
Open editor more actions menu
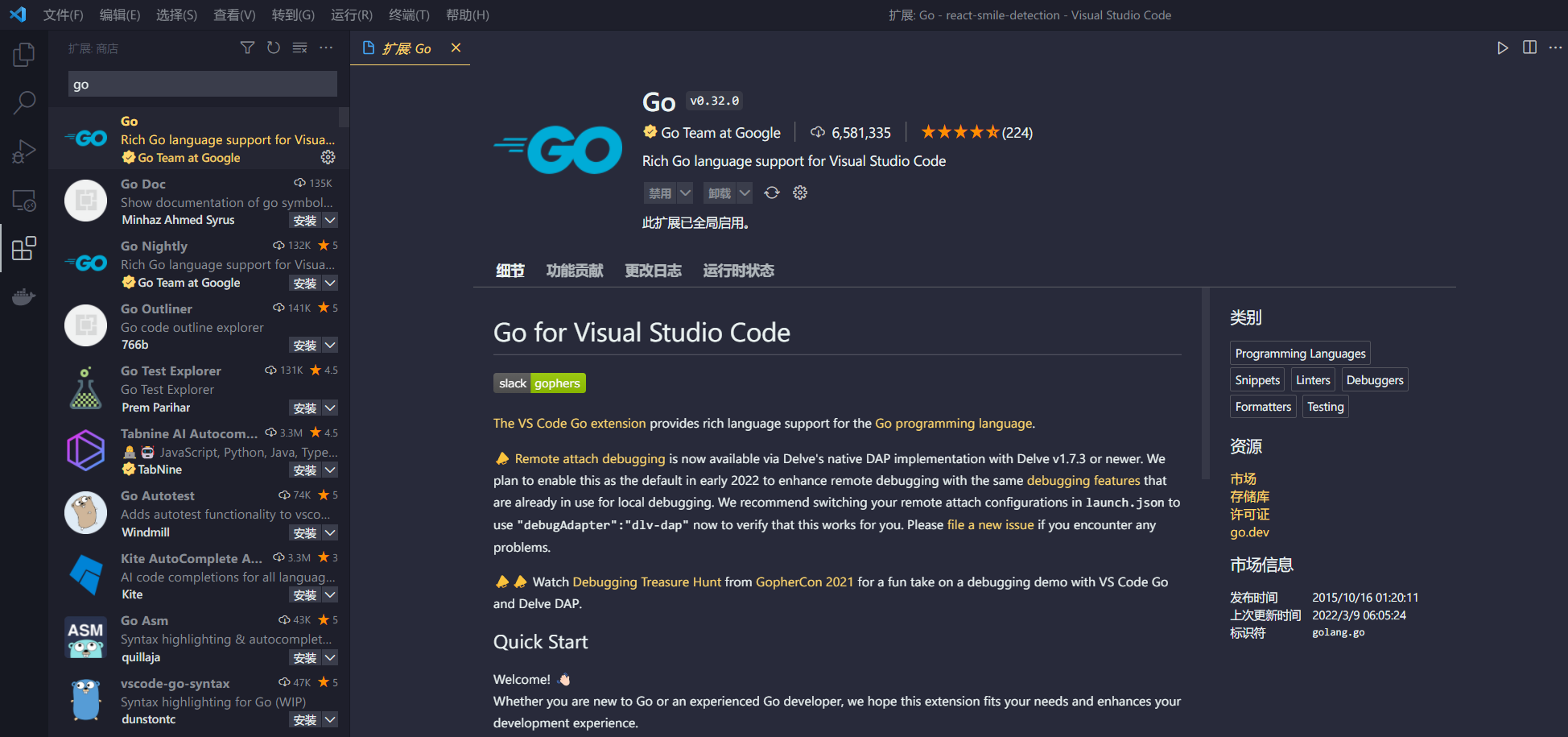tap(1555, 48)
